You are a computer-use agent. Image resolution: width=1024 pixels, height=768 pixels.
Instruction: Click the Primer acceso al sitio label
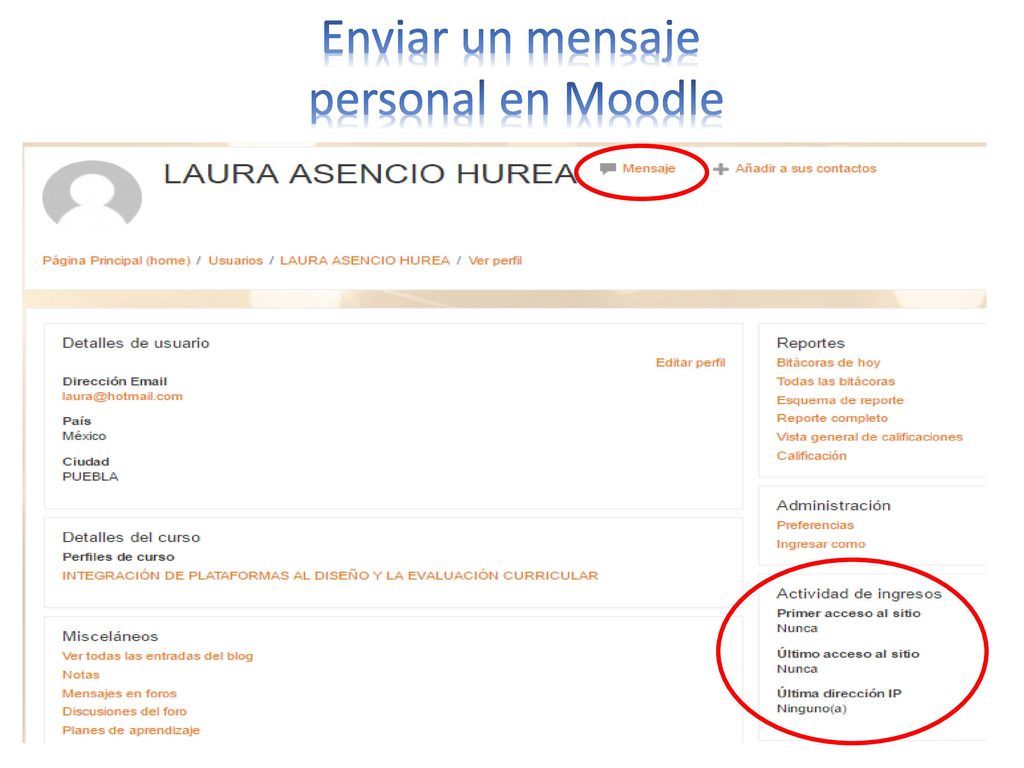848,613
